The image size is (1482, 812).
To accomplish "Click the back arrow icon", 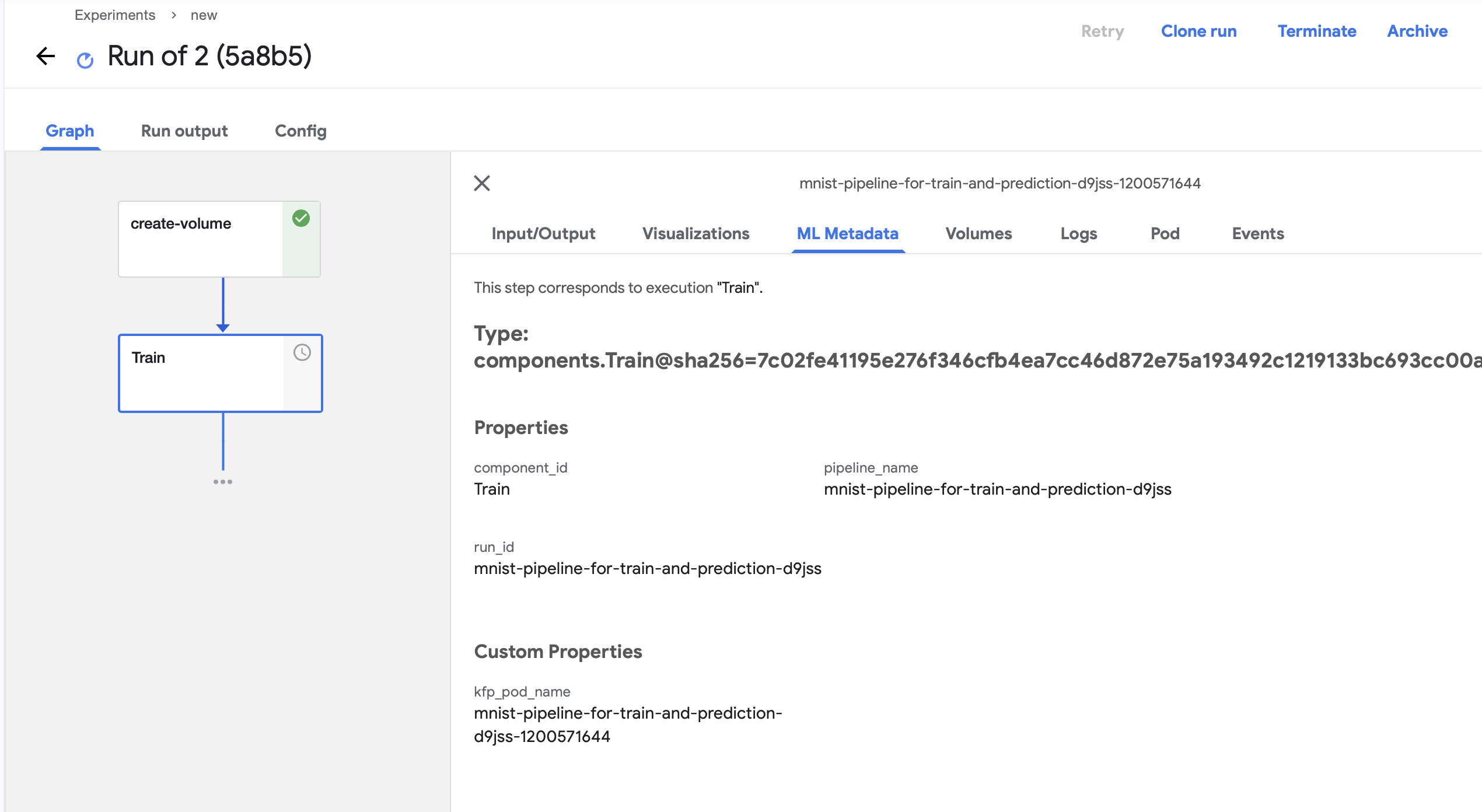I will point(46,57).
